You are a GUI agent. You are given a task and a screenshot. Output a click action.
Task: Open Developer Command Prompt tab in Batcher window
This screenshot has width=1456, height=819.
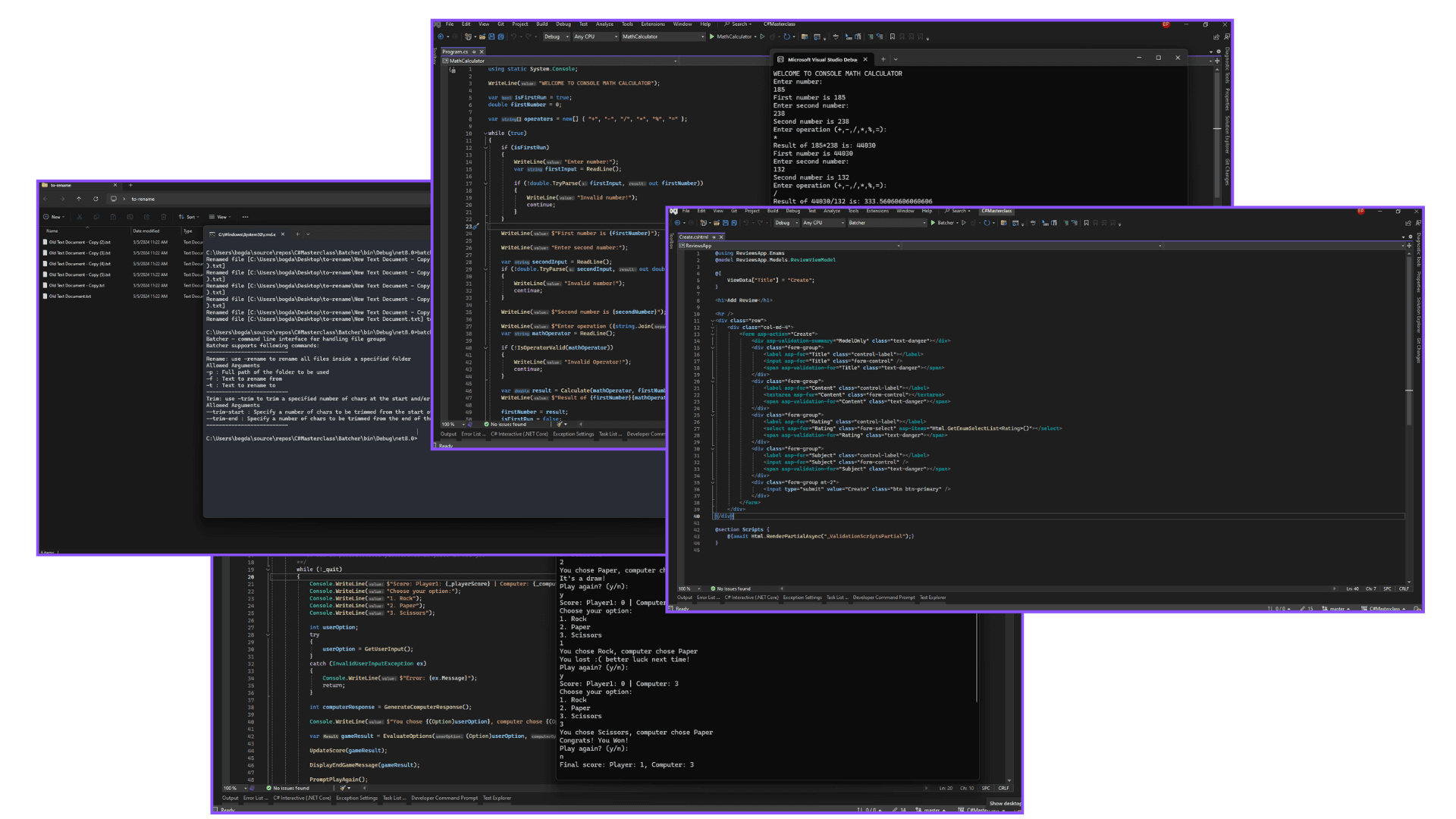tap(883, 598)
